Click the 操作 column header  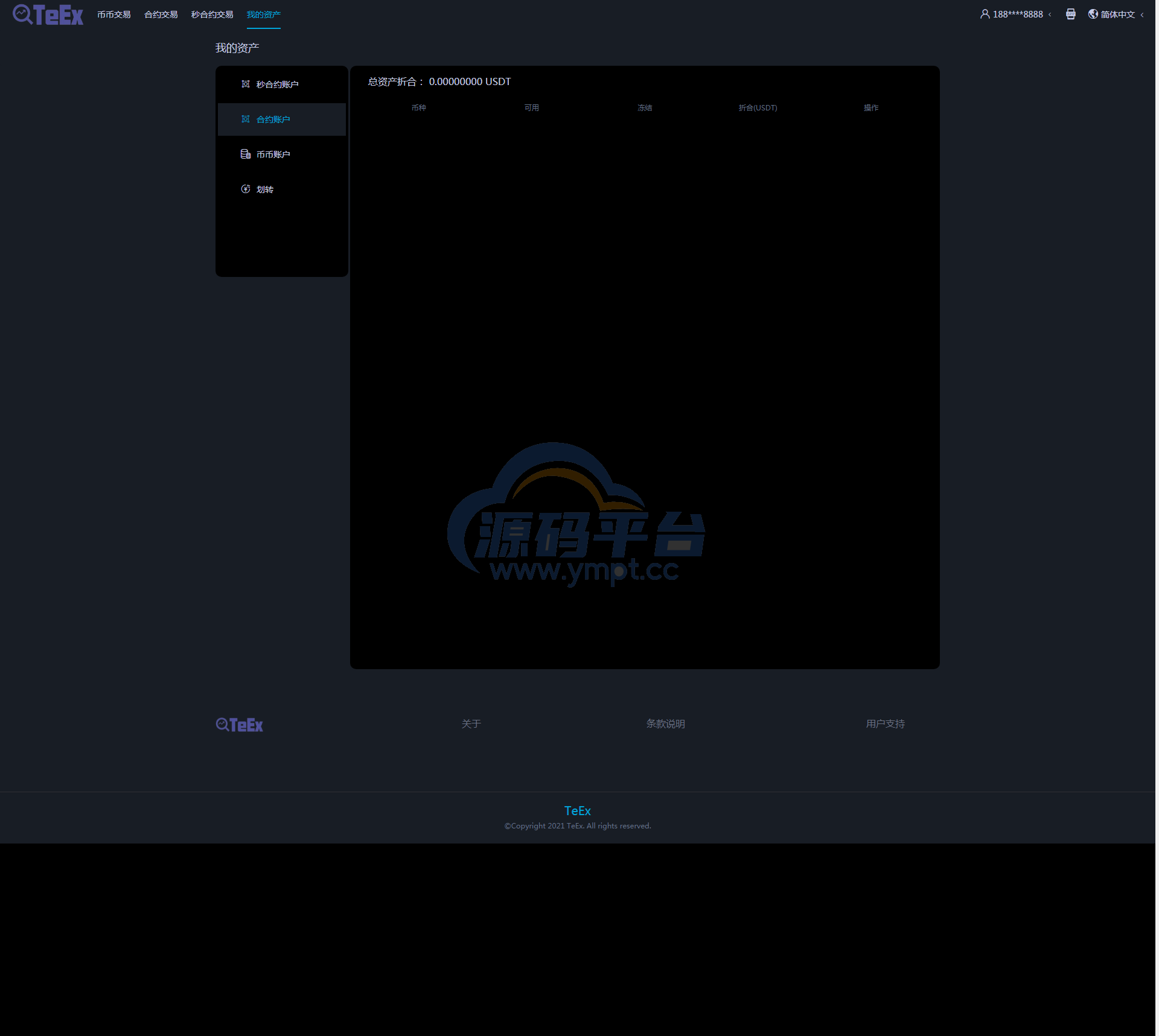[871, 108]
